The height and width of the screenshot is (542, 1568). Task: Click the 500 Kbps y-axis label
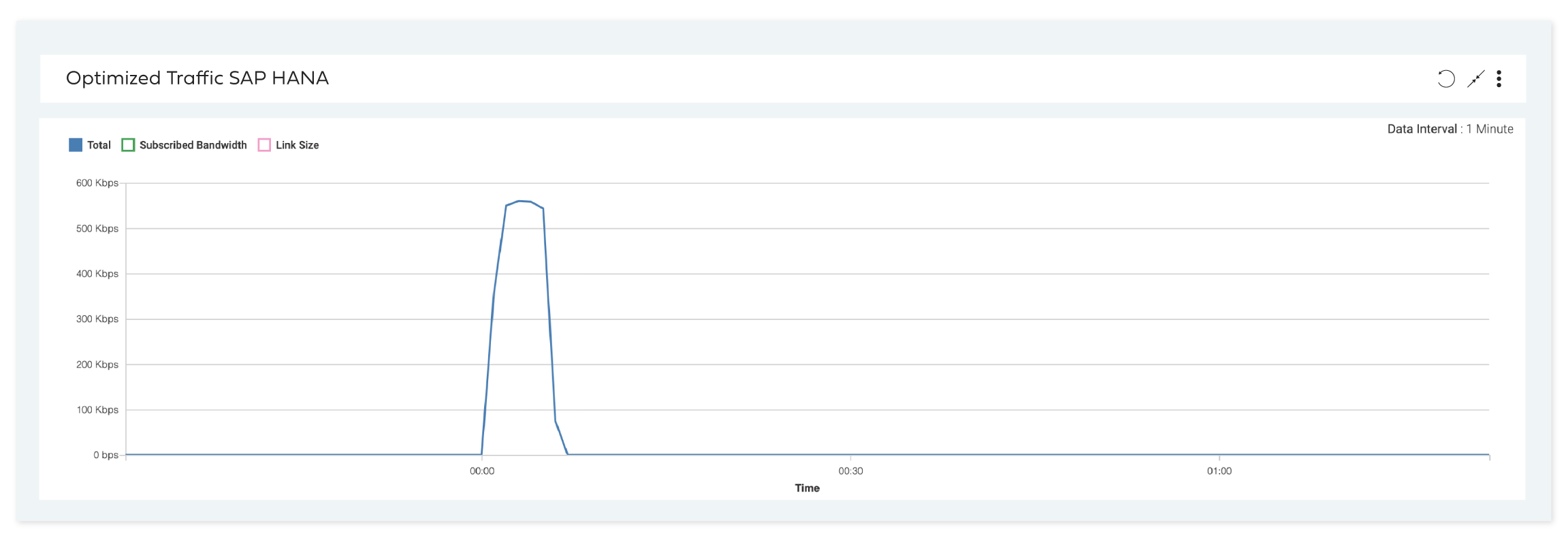pos(97,229)
